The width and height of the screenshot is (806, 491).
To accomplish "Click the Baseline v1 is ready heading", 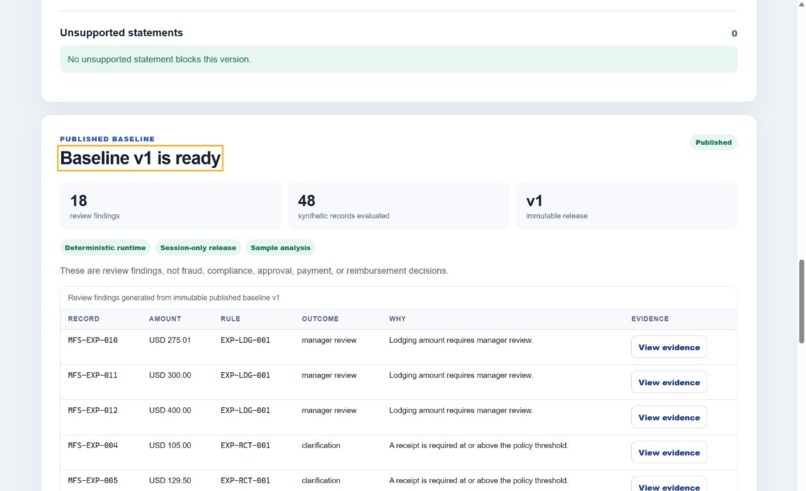I will click(140, 158).
